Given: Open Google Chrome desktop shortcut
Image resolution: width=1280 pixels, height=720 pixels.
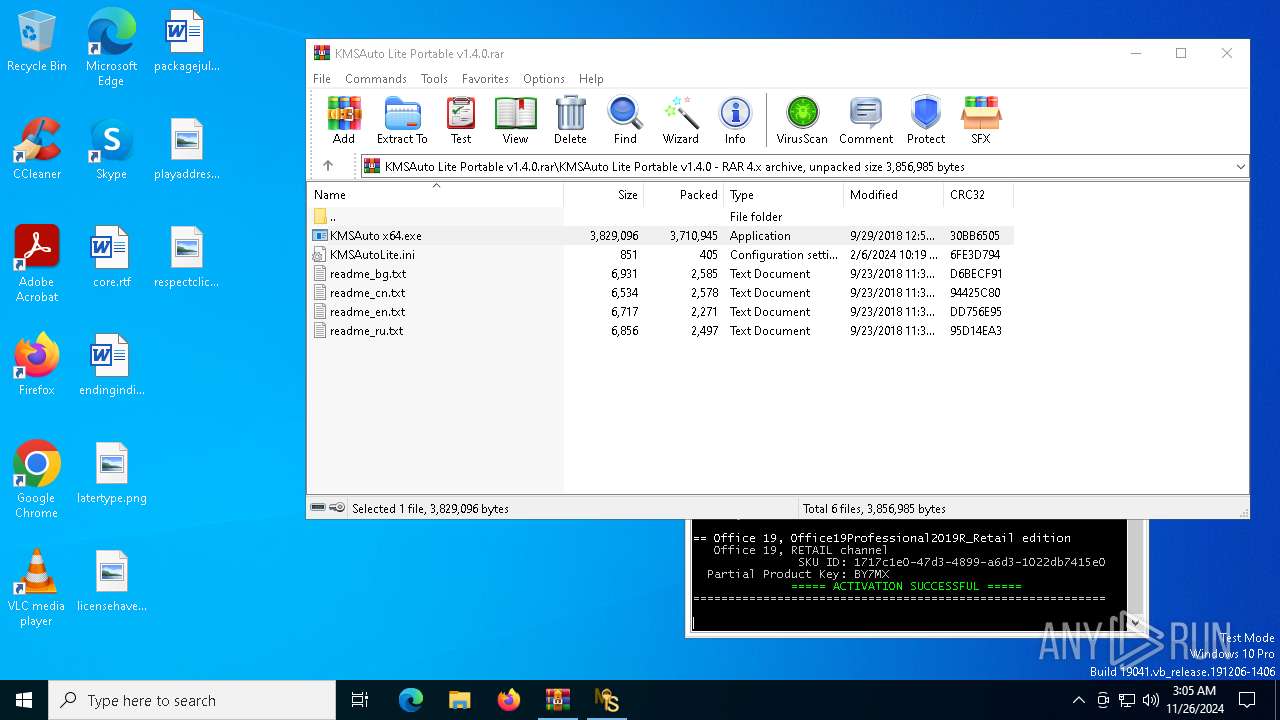Looking at the screenshot, I should [37, 480].
